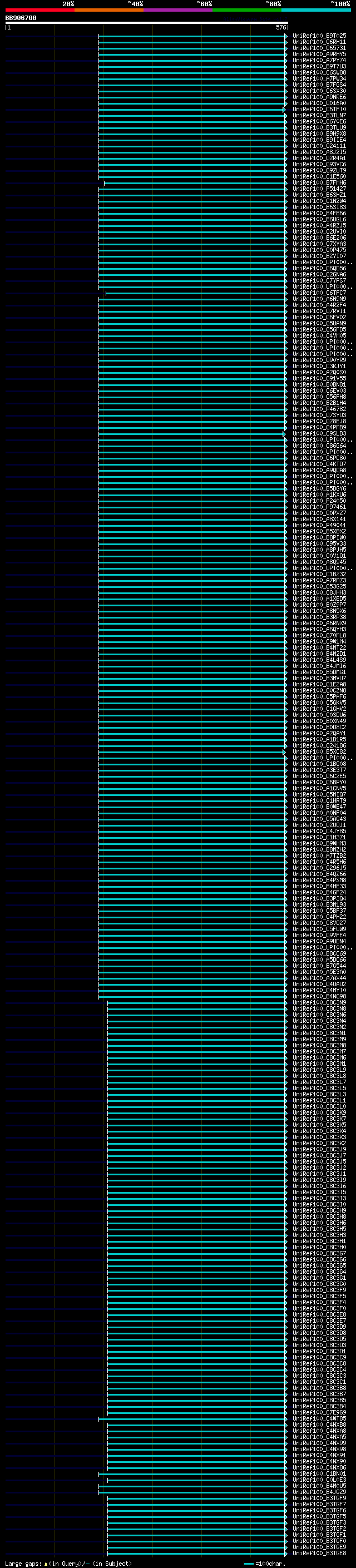Viewport: 356px width, 1568px height.
Task: Select hit label UniRef100_B3TGF9
Action: click(319, 1498)
